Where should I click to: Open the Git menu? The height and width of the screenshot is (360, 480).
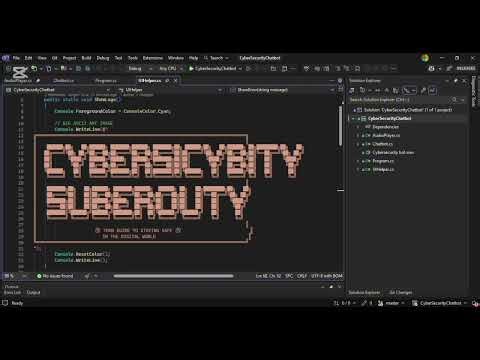pos(55,58)
